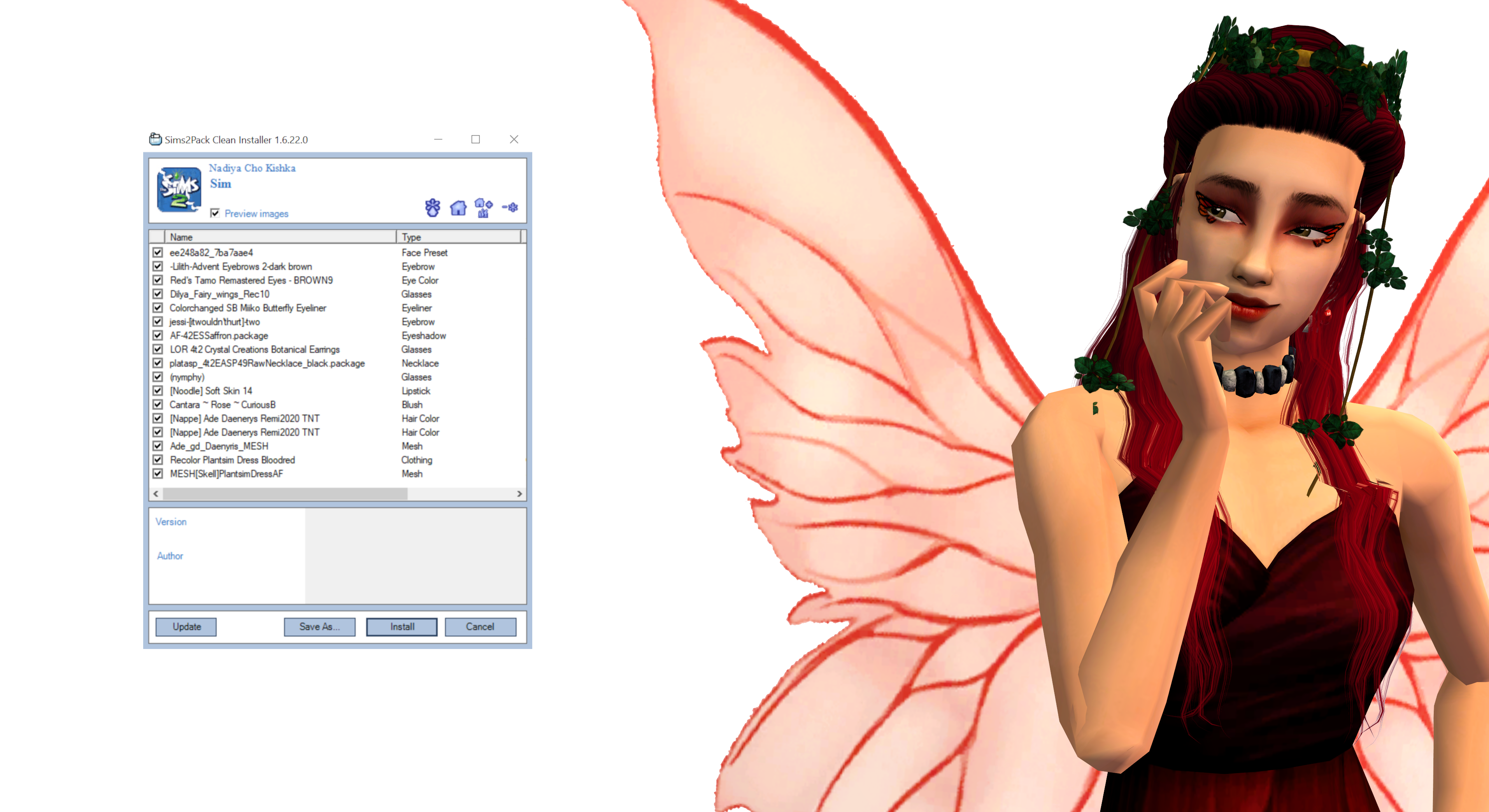Click the blue house icon
Image resolution: width=1489 pixels, height=812 pixels.
pyautogui.click(x=458, y=208)
